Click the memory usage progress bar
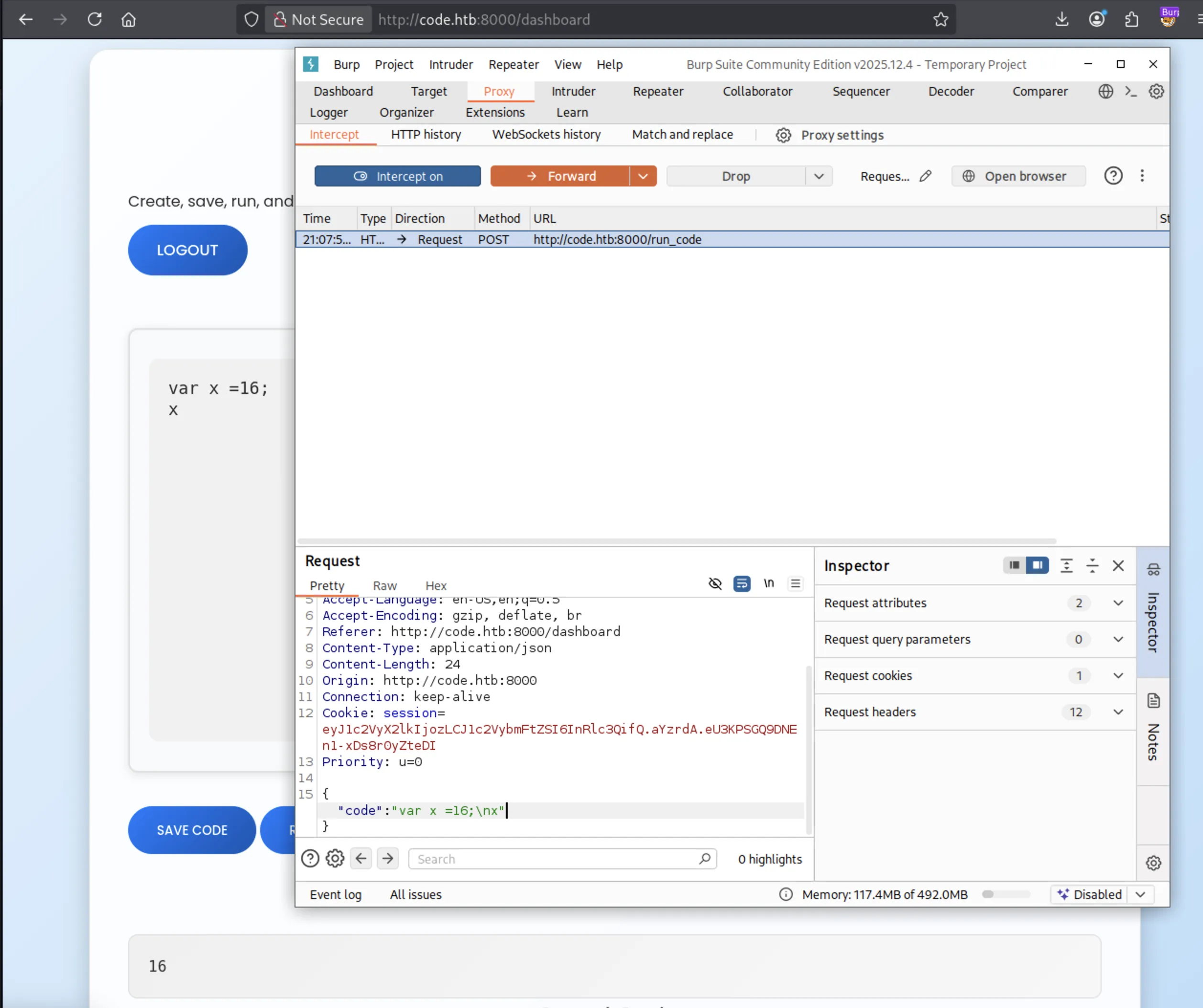Image resolution: width=1203 pixels, height=1008 pixels. [1006, 894]
